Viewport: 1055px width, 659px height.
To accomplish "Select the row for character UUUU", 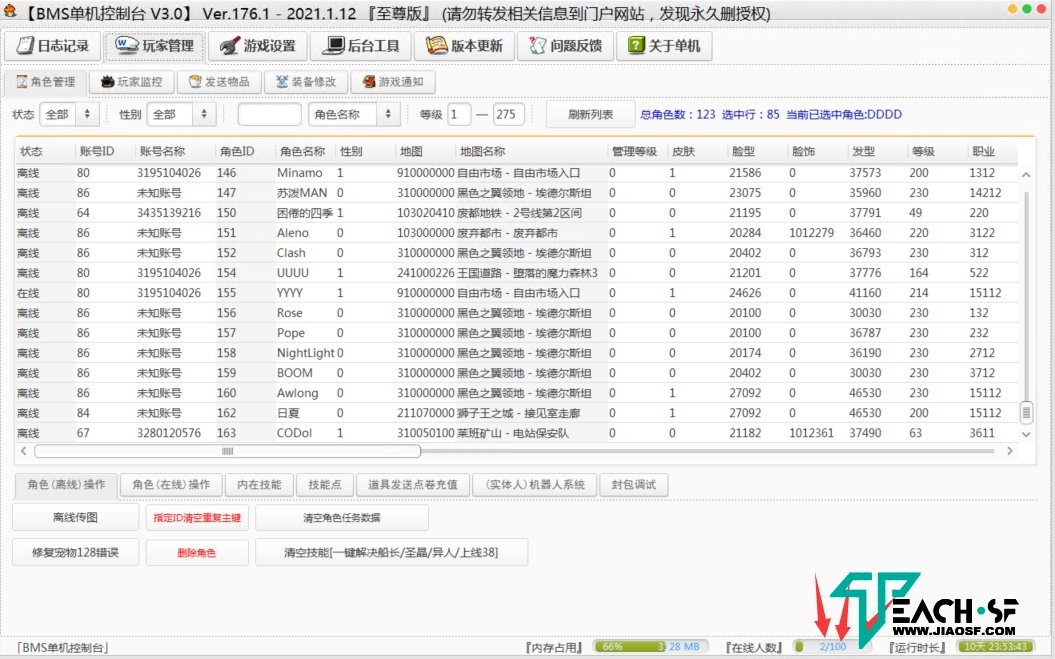I will [x=516, y=273].
